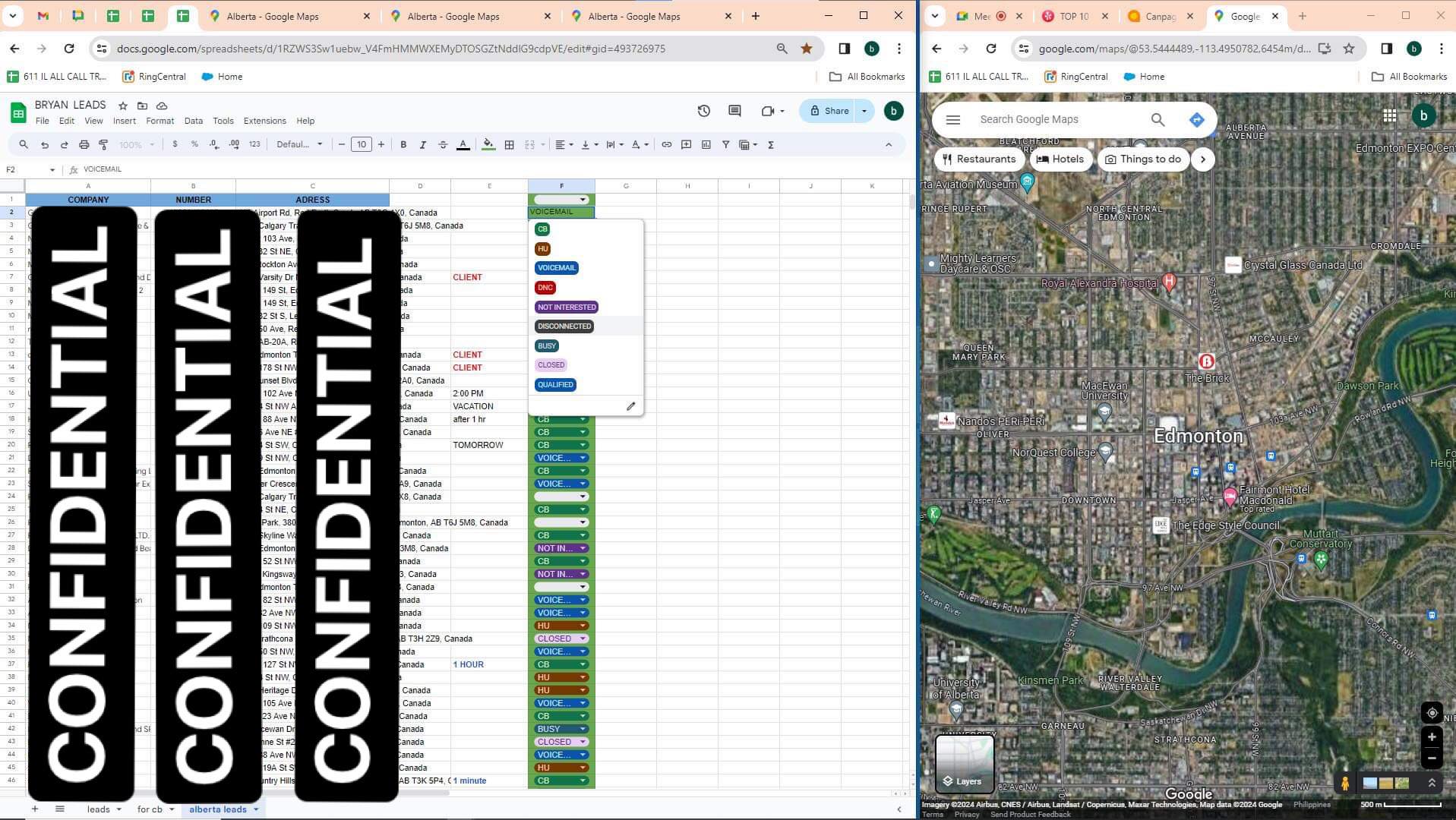Click the Share button

[x=829, y=111]
